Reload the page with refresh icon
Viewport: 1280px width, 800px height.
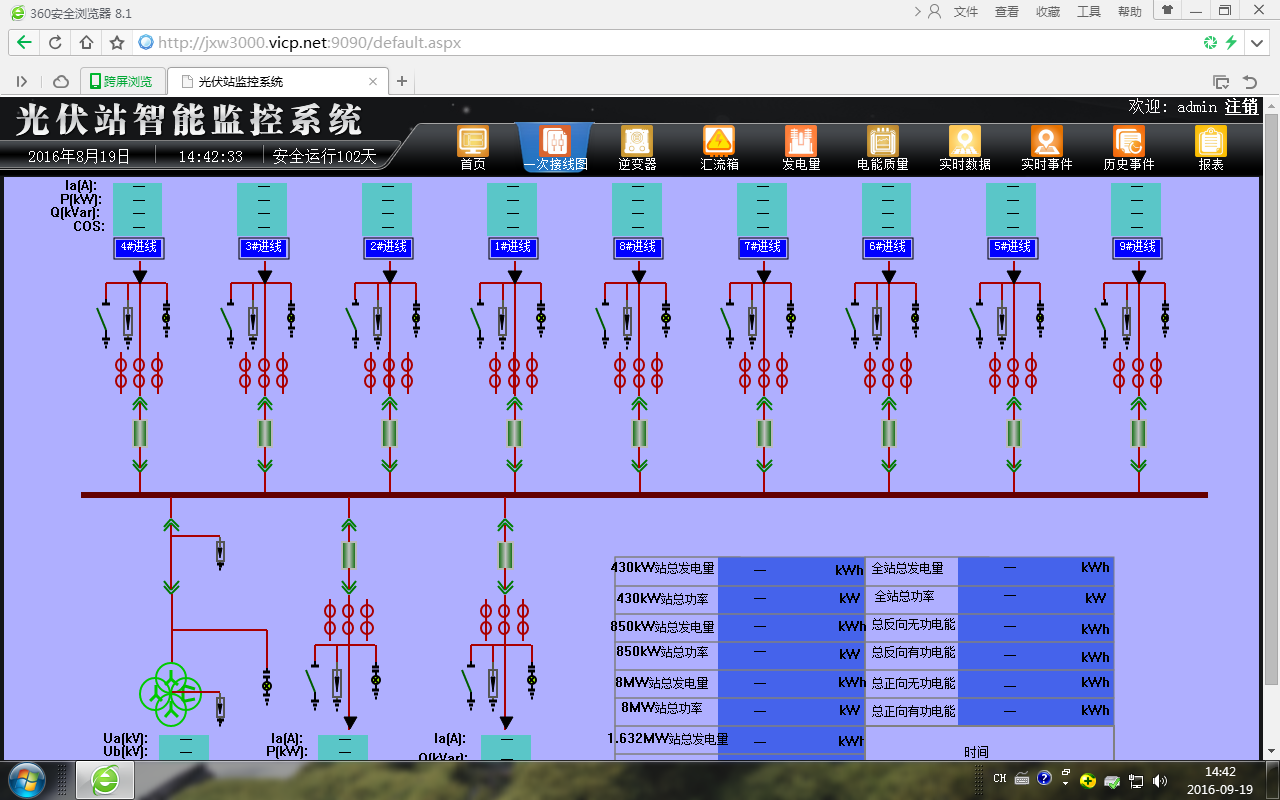click(x=55, y=43)
